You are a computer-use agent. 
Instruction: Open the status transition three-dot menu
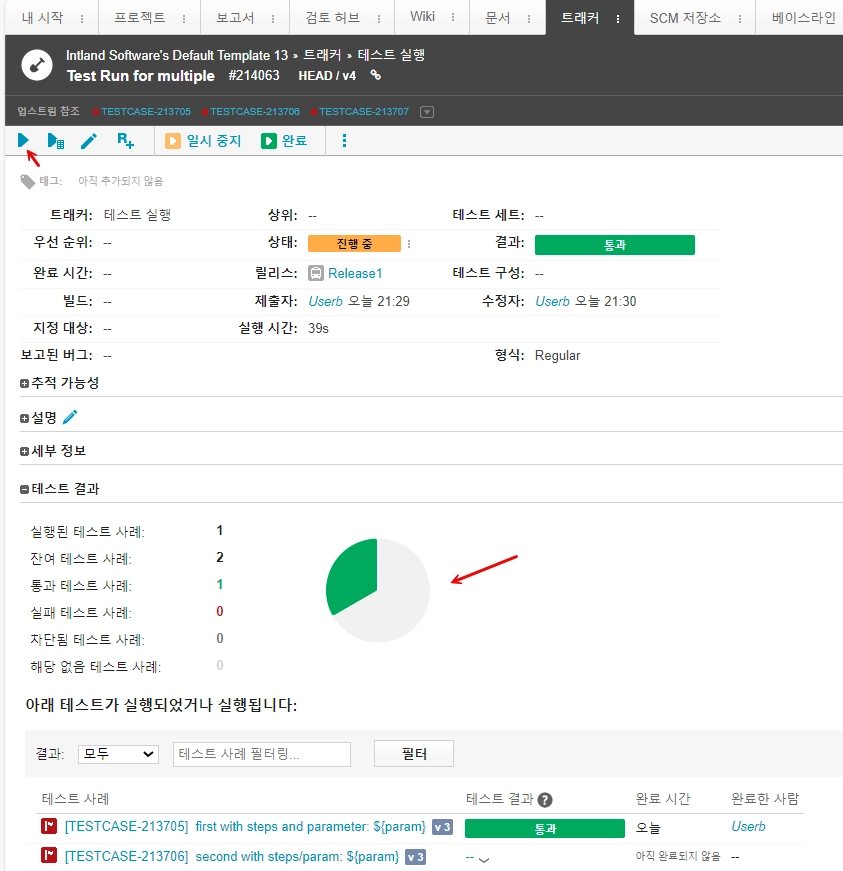point(409,244)
